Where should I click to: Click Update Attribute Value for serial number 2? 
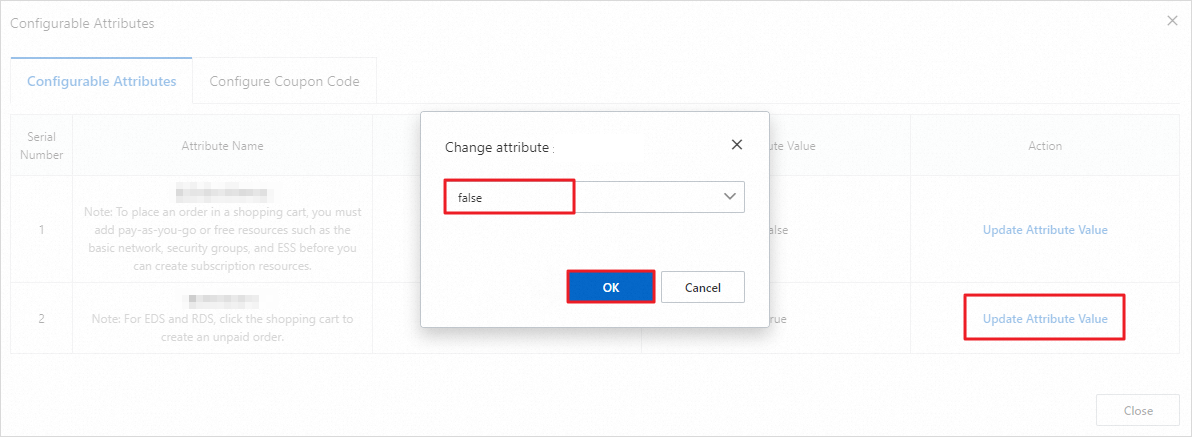(x=1045, y=319)
